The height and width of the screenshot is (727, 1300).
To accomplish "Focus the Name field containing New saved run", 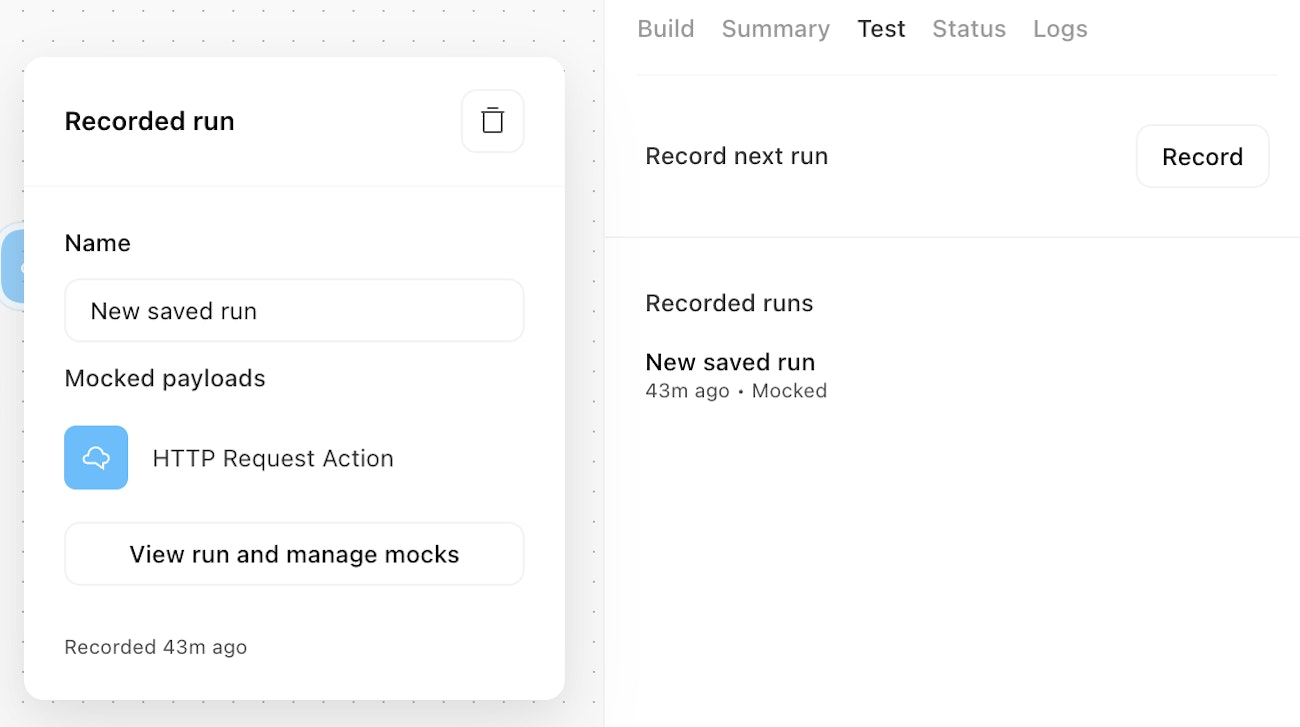I will pyautogui.click(x=294, y=311).
